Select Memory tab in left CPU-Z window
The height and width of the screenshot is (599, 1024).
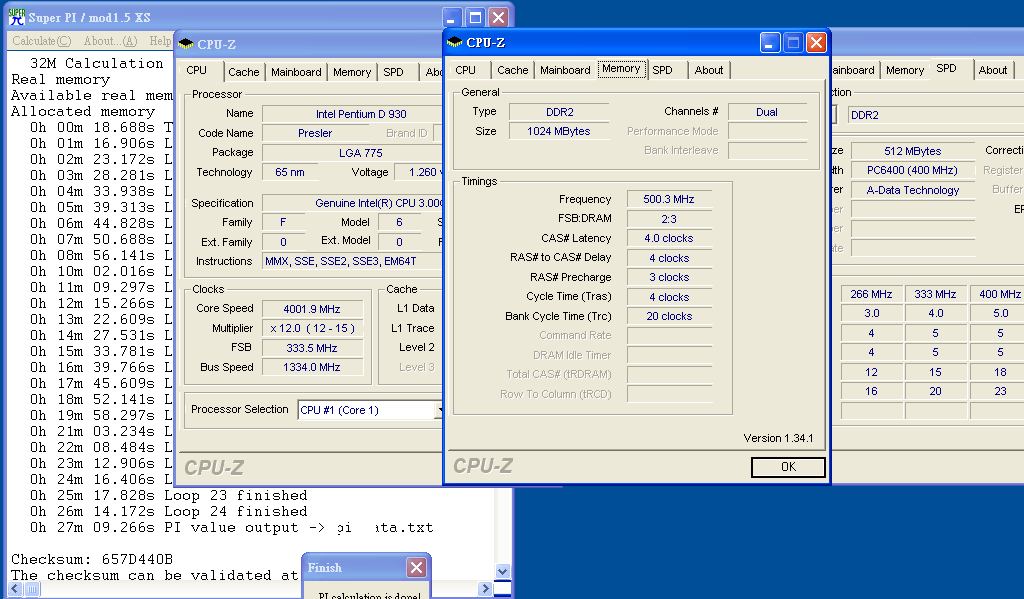pyautogui.click(x=352, y=72)
